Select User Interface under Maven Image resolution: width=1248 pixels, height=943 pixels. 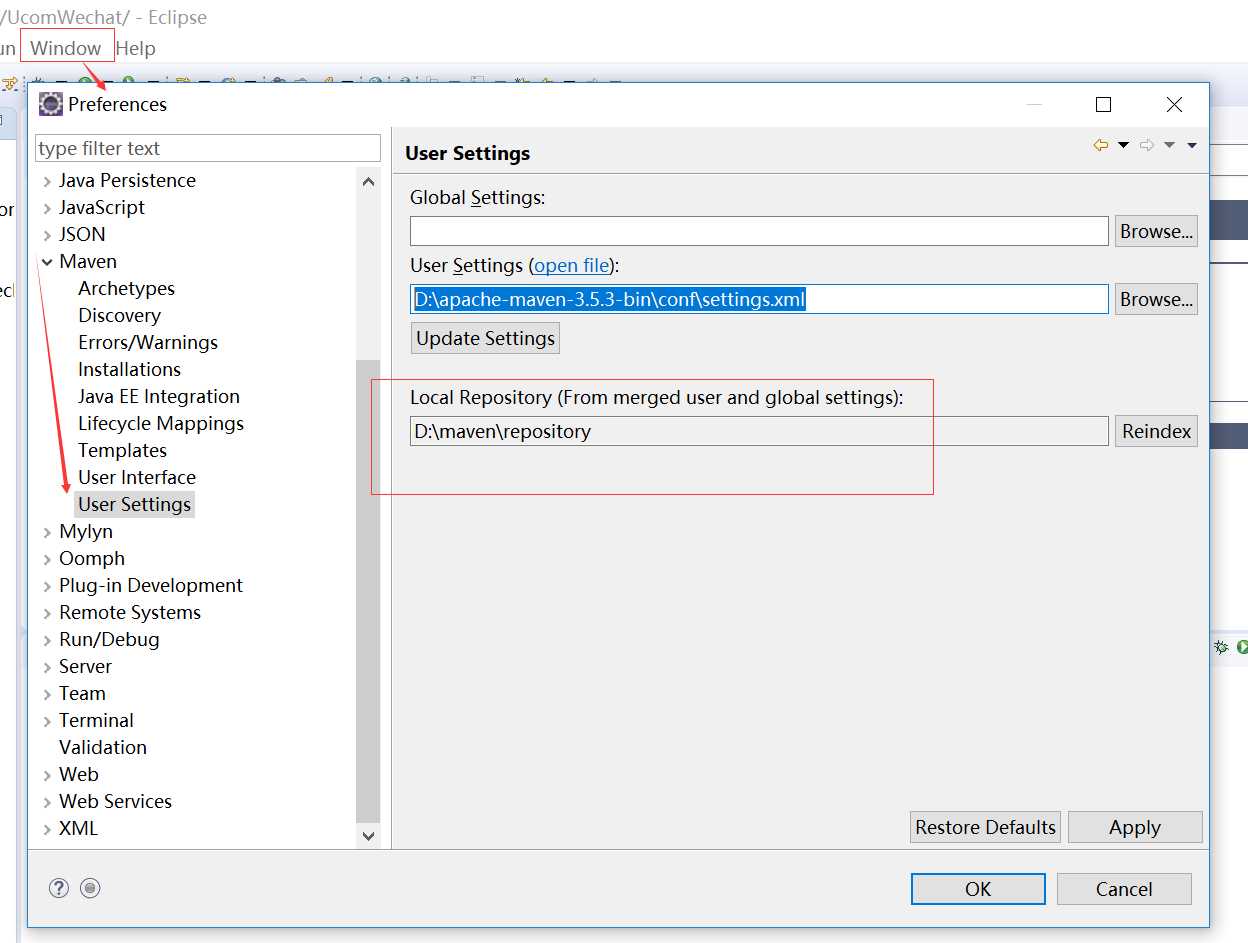(137, 477)
